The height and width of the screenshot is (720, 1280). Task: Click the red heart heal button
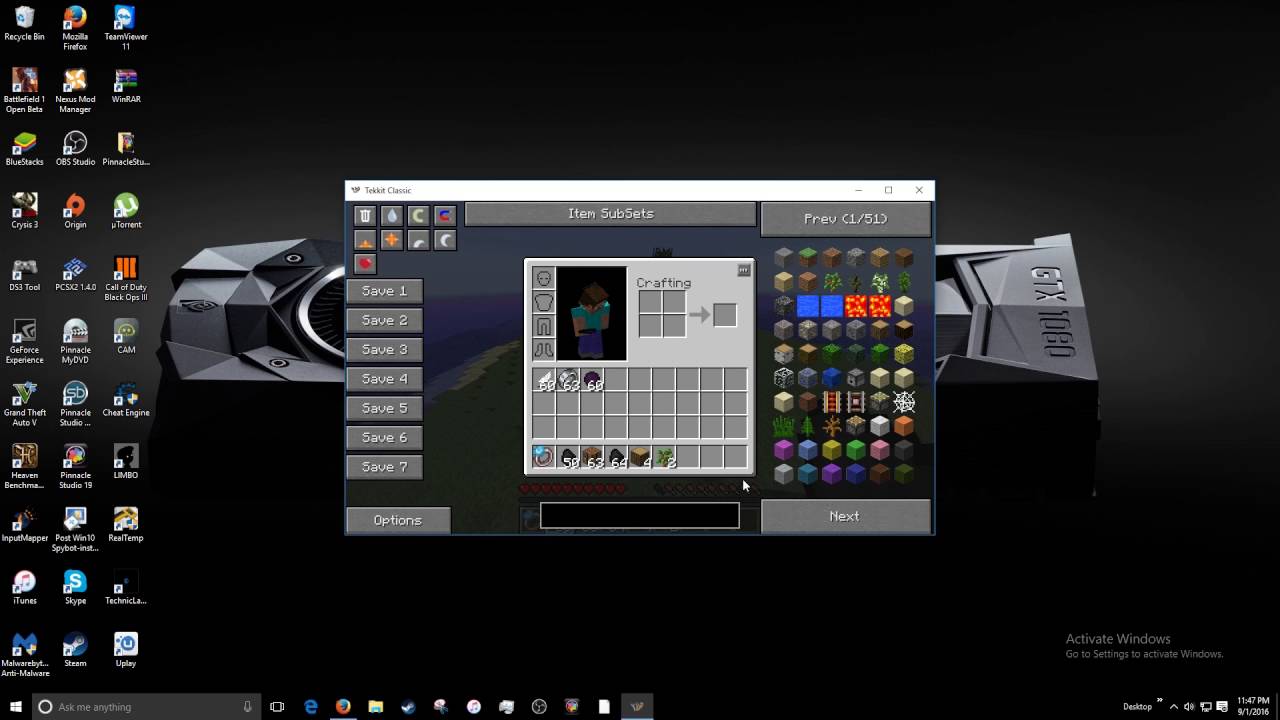point(365,264)
